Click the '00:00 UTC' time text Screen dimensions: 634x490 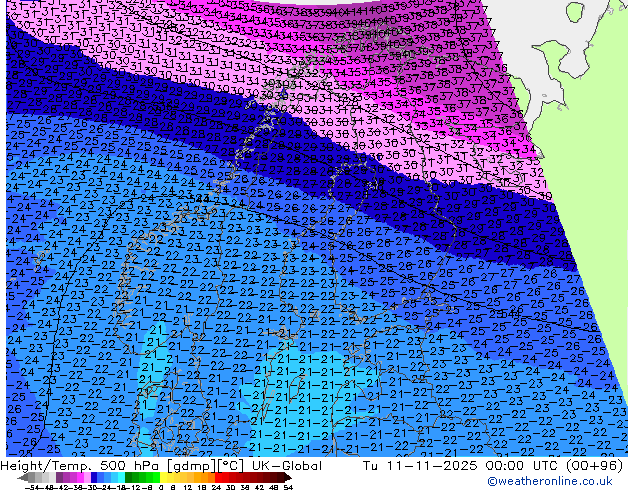click(x=523, y=466)
